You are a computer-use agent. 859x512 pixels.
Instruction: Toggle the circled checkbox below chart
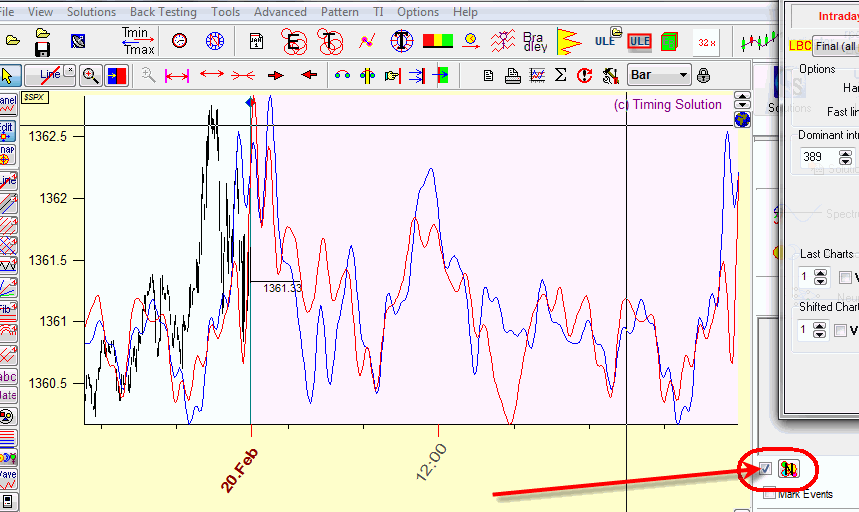click(x=765, y=469)
